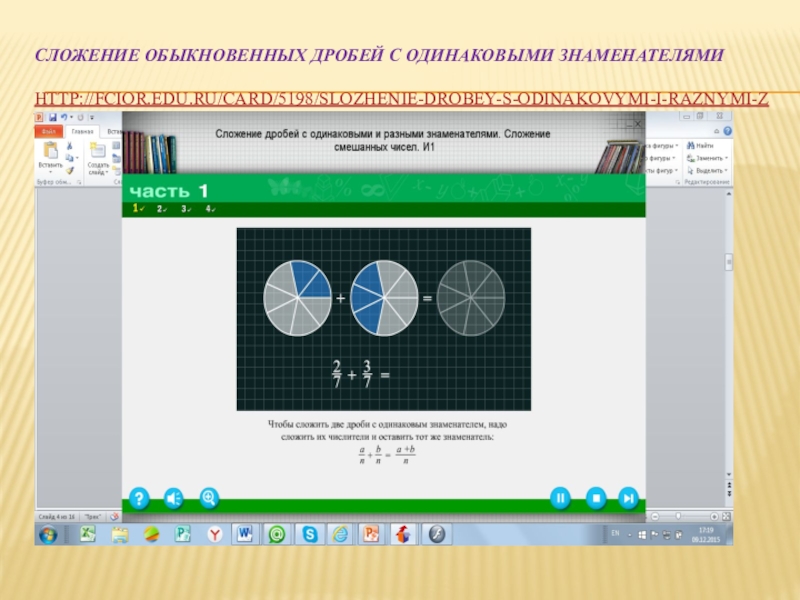The width and height of the screenshot is (800, 600).
Task: Open the Буфер обмена dialog launcher
Action: tap(79, 182)
